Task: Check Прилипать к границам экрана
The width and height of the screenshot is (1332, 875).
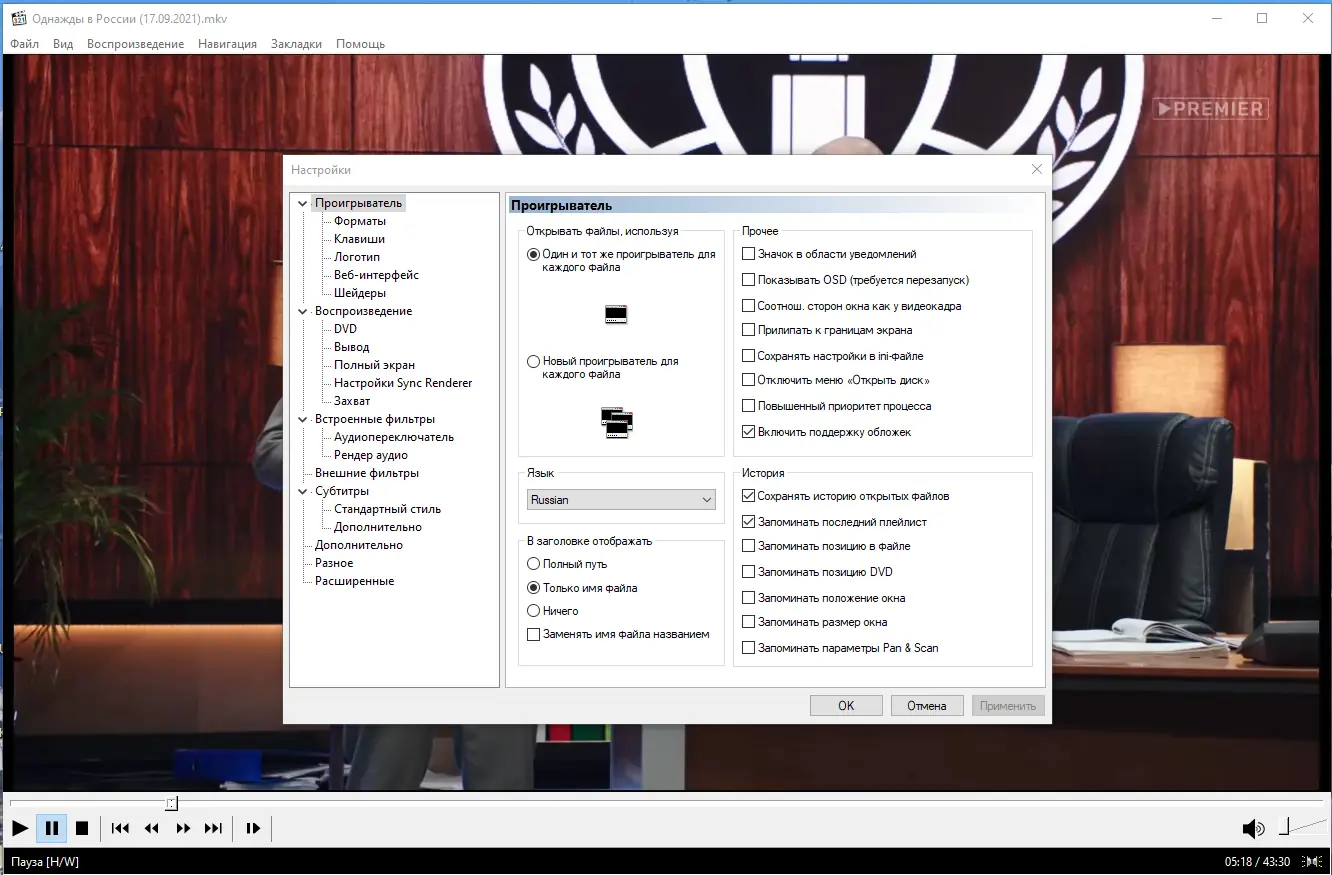Action: click(x=749, y=330)
